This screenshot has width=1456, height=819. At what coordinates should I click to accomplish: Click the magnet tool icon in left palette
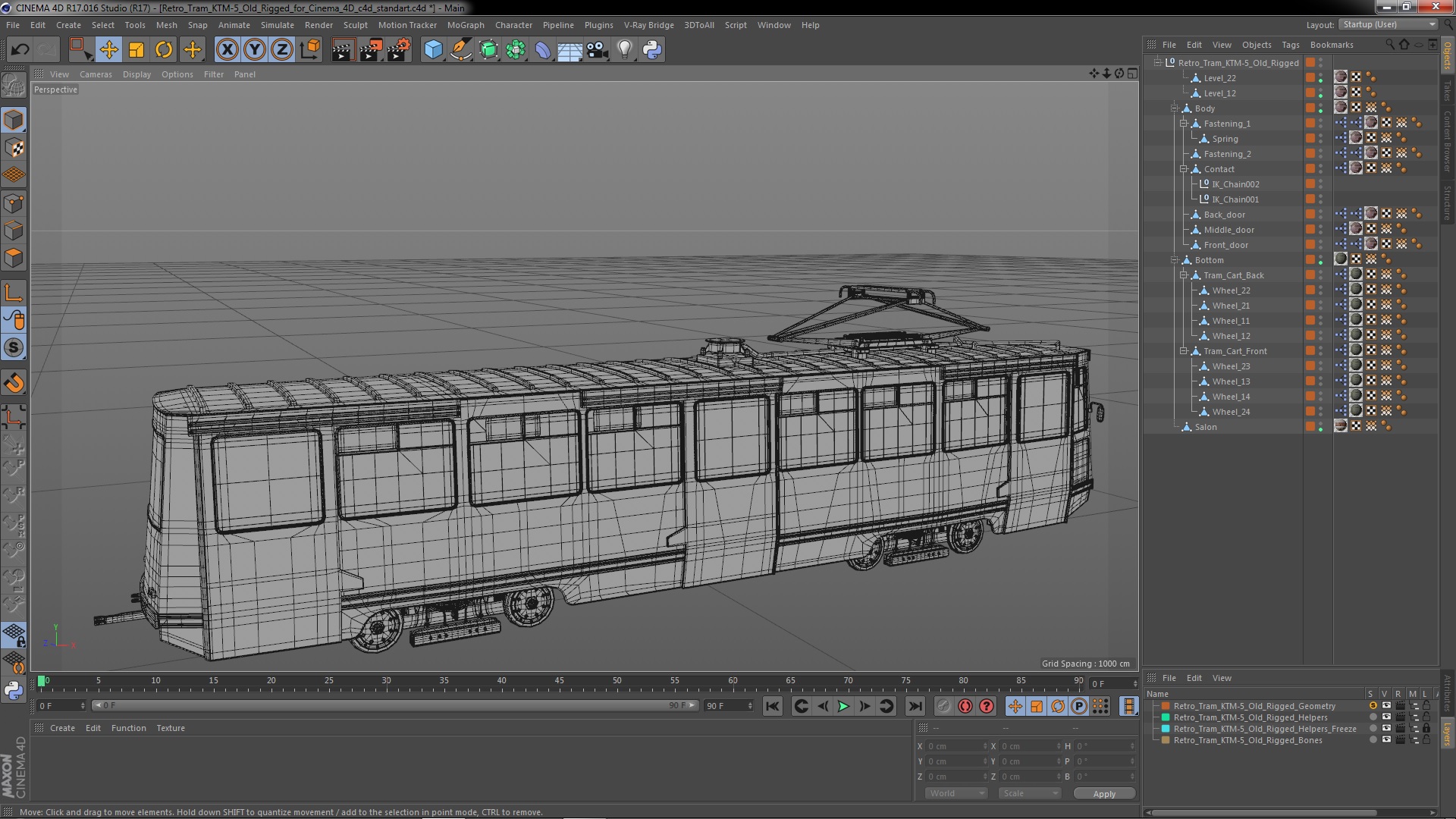tap(14, 383)
